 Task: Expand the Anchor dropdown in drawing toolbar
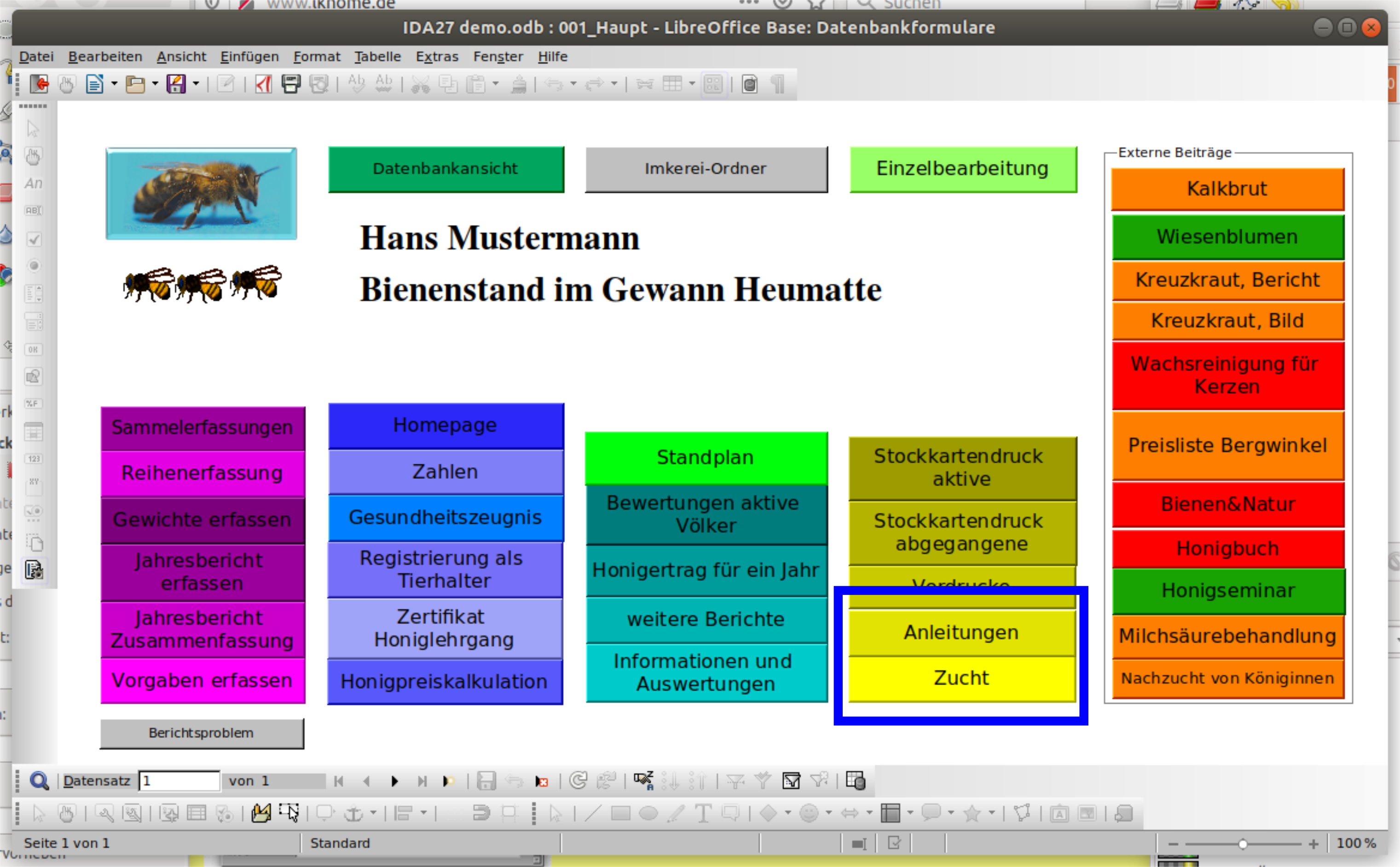[373, 813]
